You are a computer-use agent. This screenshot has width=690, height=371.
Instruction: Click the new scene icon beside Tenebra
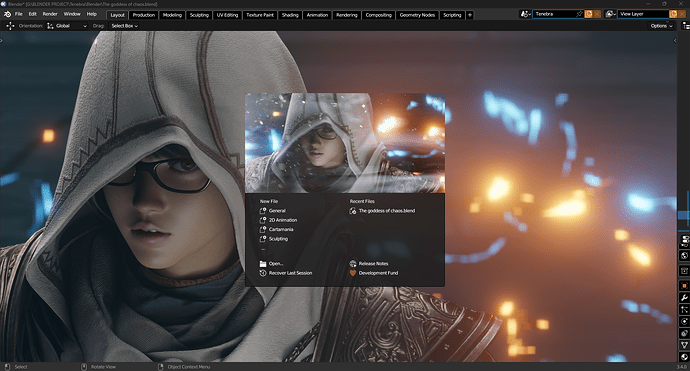point(588,14)
